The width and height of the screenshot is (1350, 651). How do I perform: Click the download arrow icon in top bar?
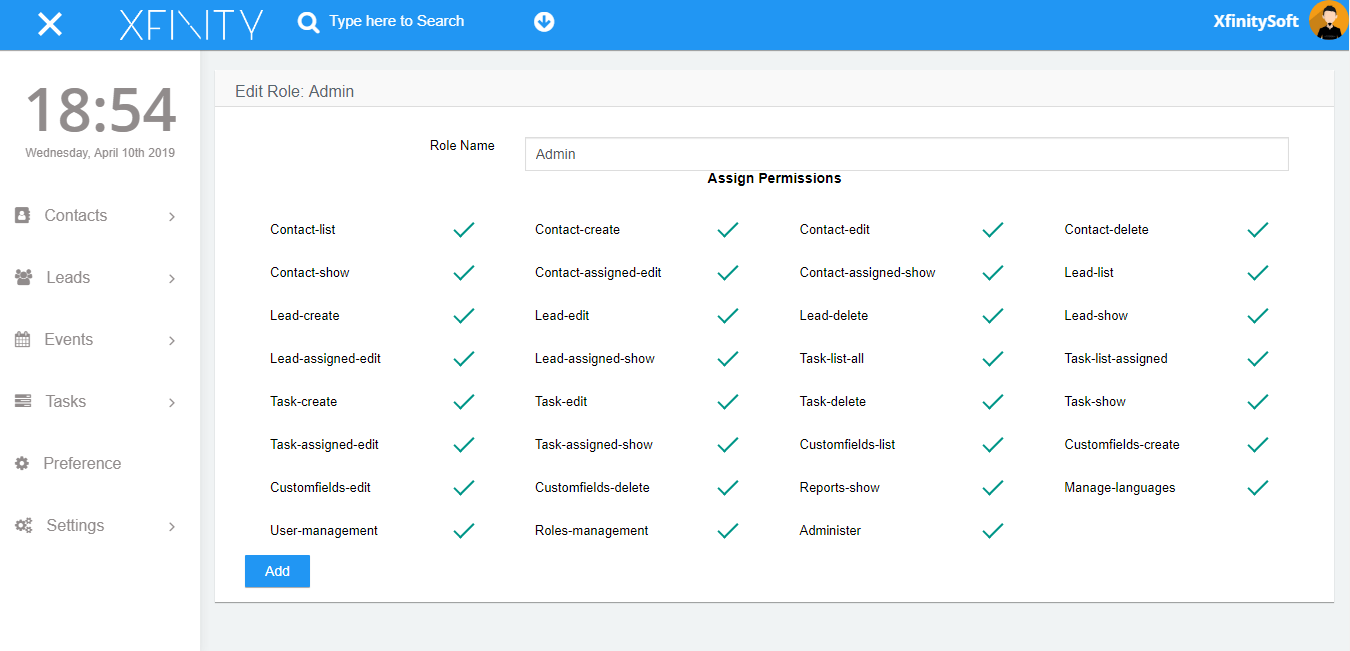pos(544,21)
